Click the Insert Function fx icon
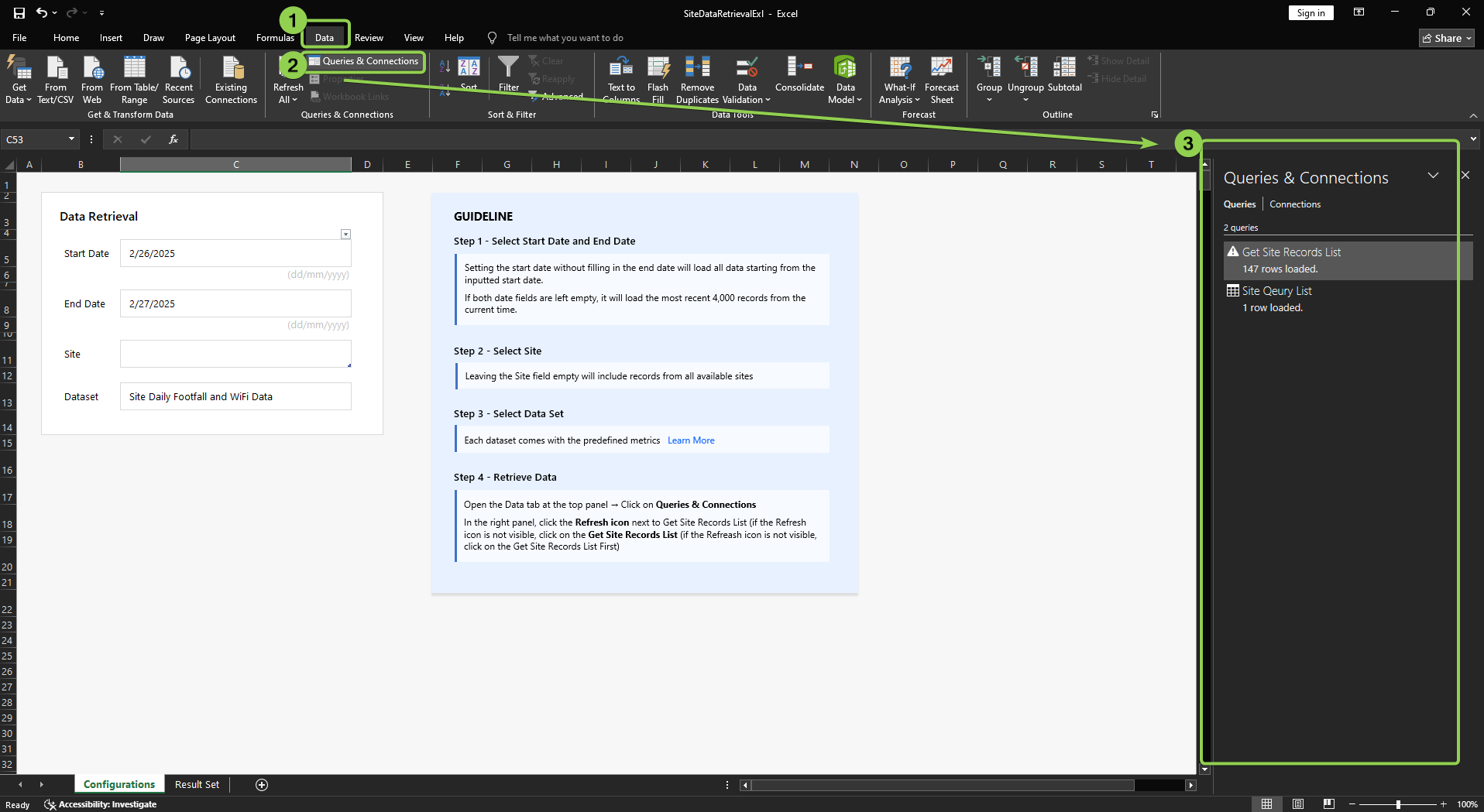 pyautogui.click(x=173, y=139)
